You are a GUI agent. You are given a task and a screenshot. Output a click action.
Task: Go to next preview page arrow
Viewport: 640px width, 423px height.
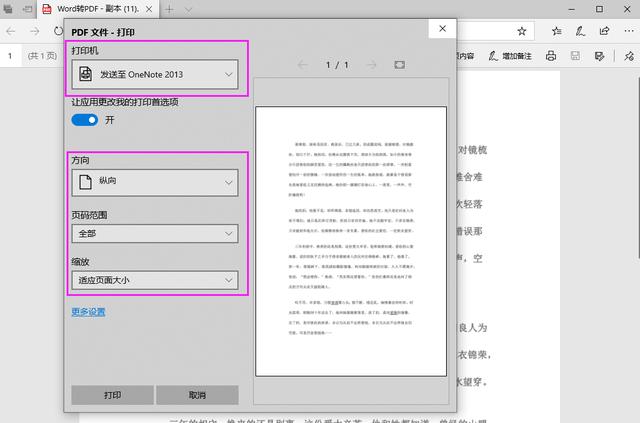coord(371,65)
